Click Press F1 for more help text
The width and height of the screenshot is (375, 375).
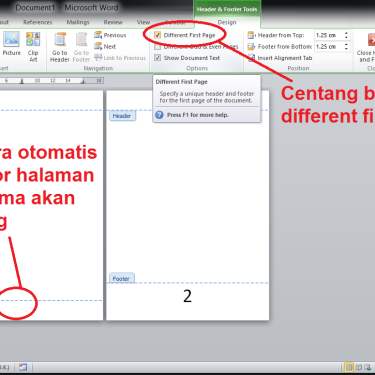point(198,115)
